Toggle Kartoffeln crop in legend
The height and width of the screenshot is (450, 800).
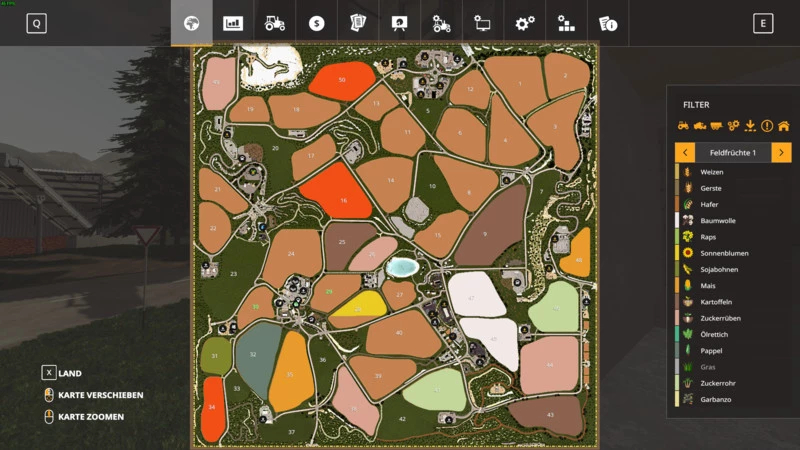tap(733, 302)
